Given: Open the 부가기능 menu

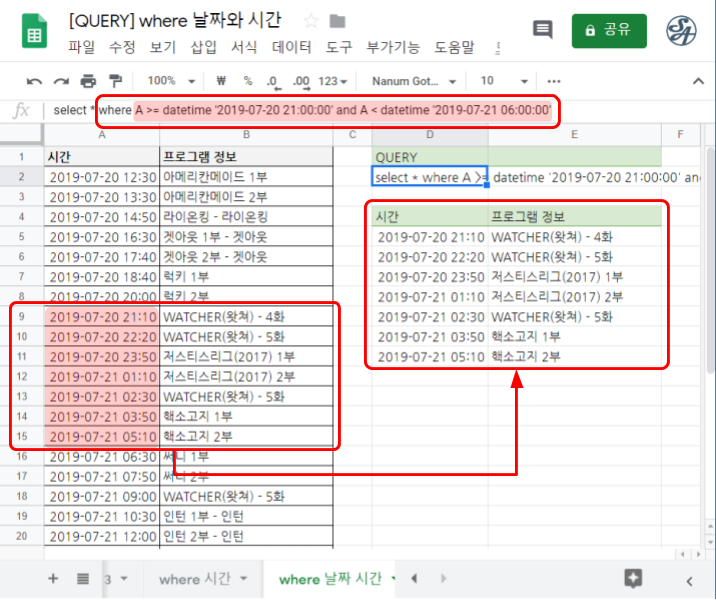Looking at the screenshot, I should (393, 47).
